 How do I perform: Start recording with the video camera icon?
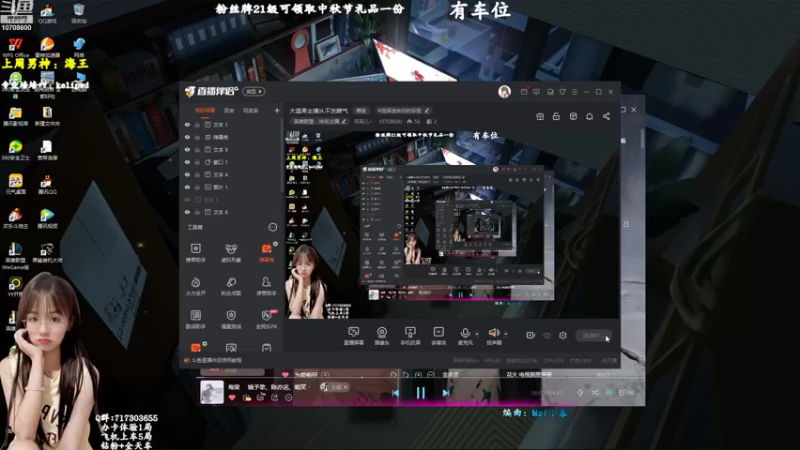point(531,335)
